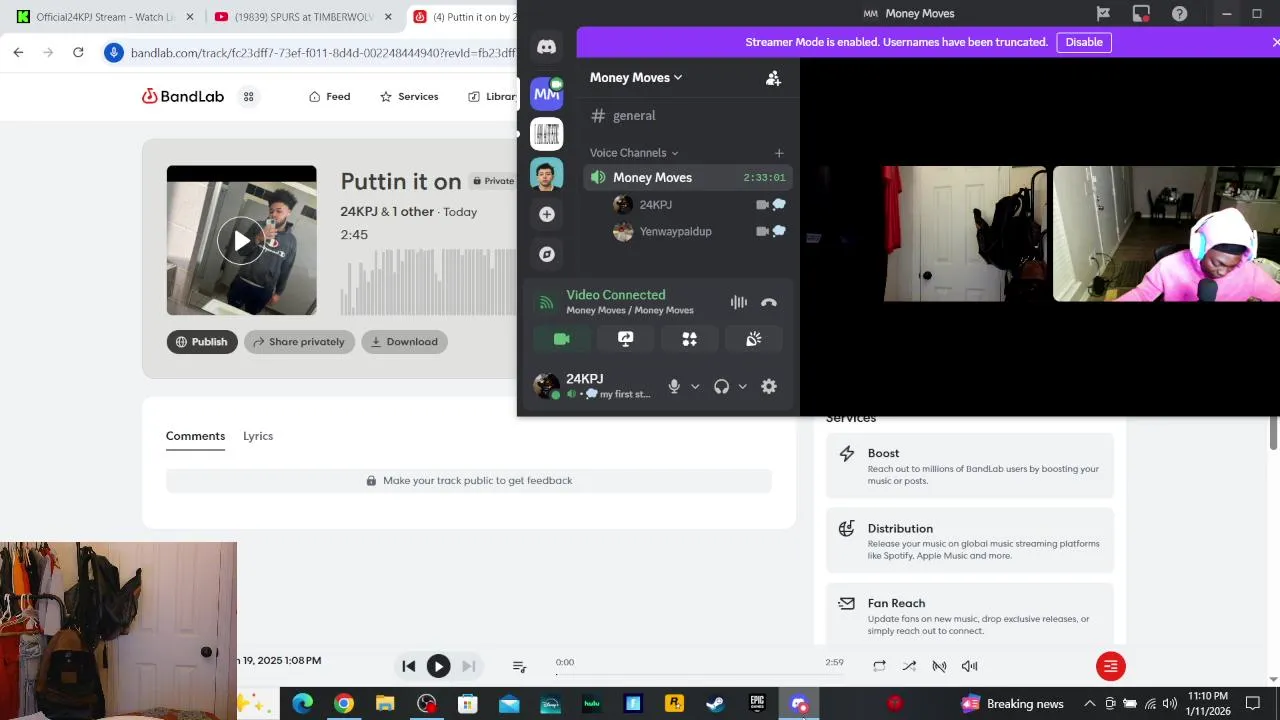Open Discord inbox flag icon in title bar
The height and width of the screenshot is (720, 1280).
1103,14
